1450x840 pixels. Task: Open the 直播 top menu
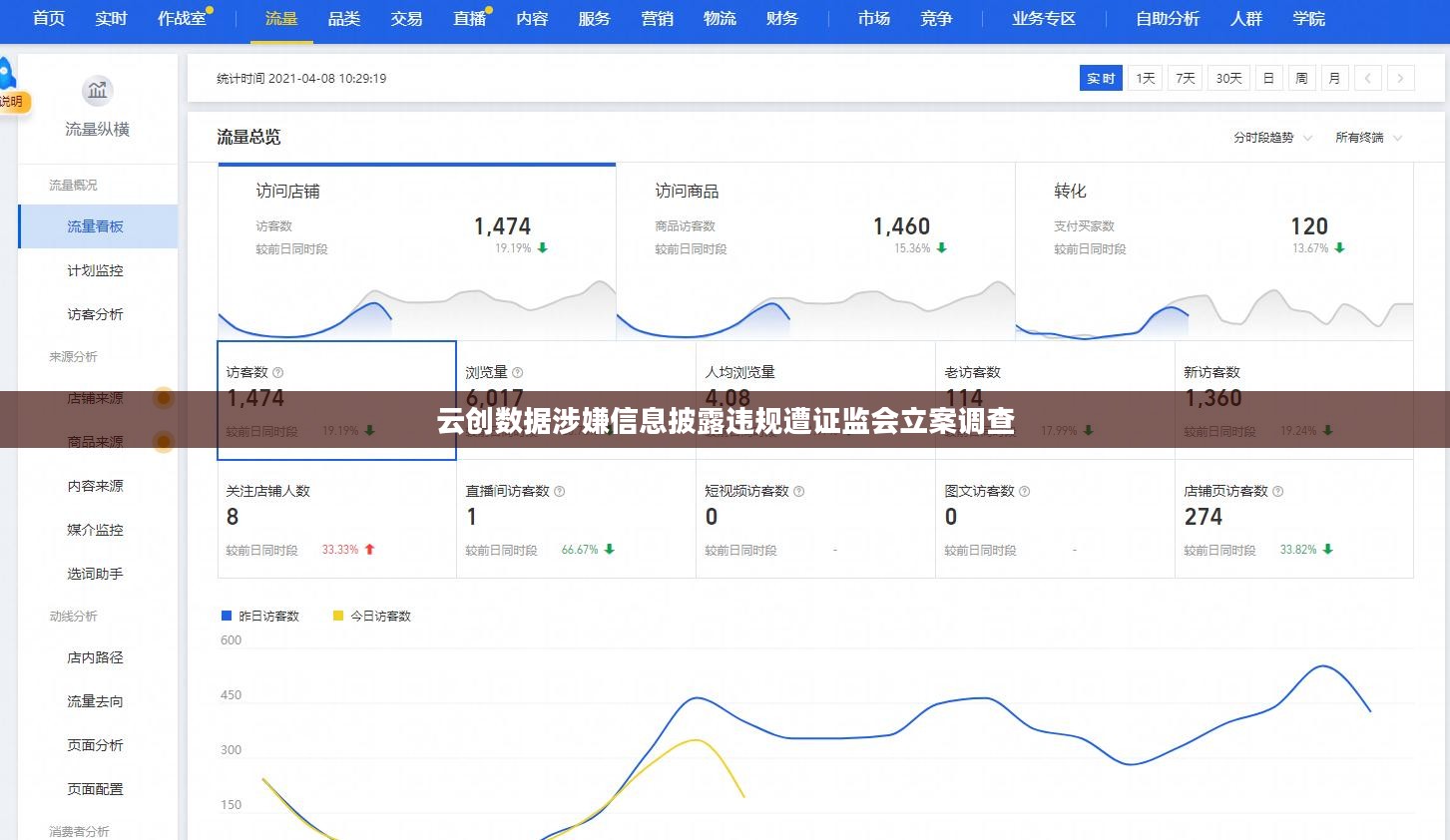click(x=470, y=19)
